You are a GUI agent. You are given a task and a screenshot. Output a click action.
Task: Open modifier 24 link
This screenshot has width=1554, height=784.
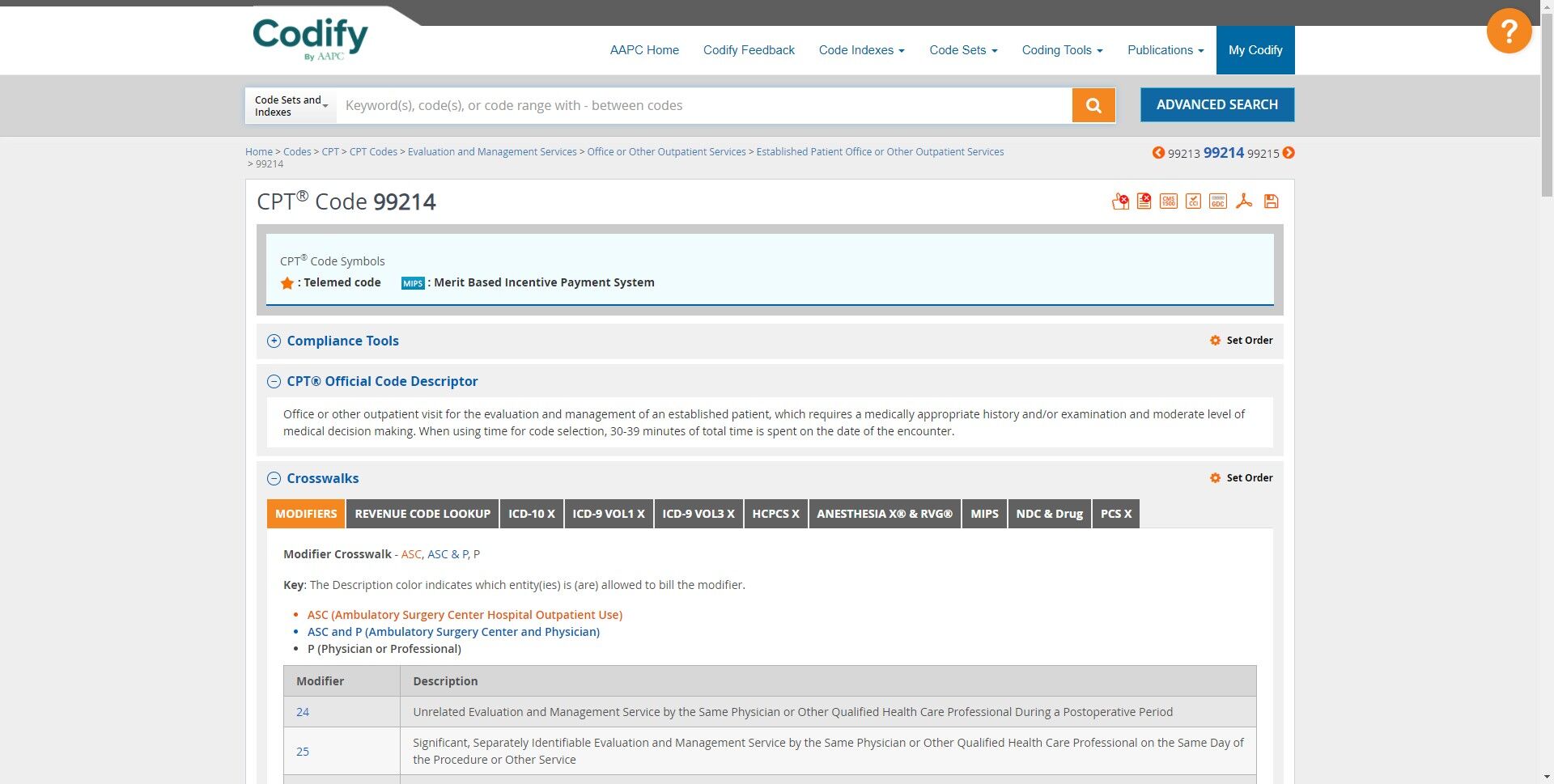coord(303,712)
